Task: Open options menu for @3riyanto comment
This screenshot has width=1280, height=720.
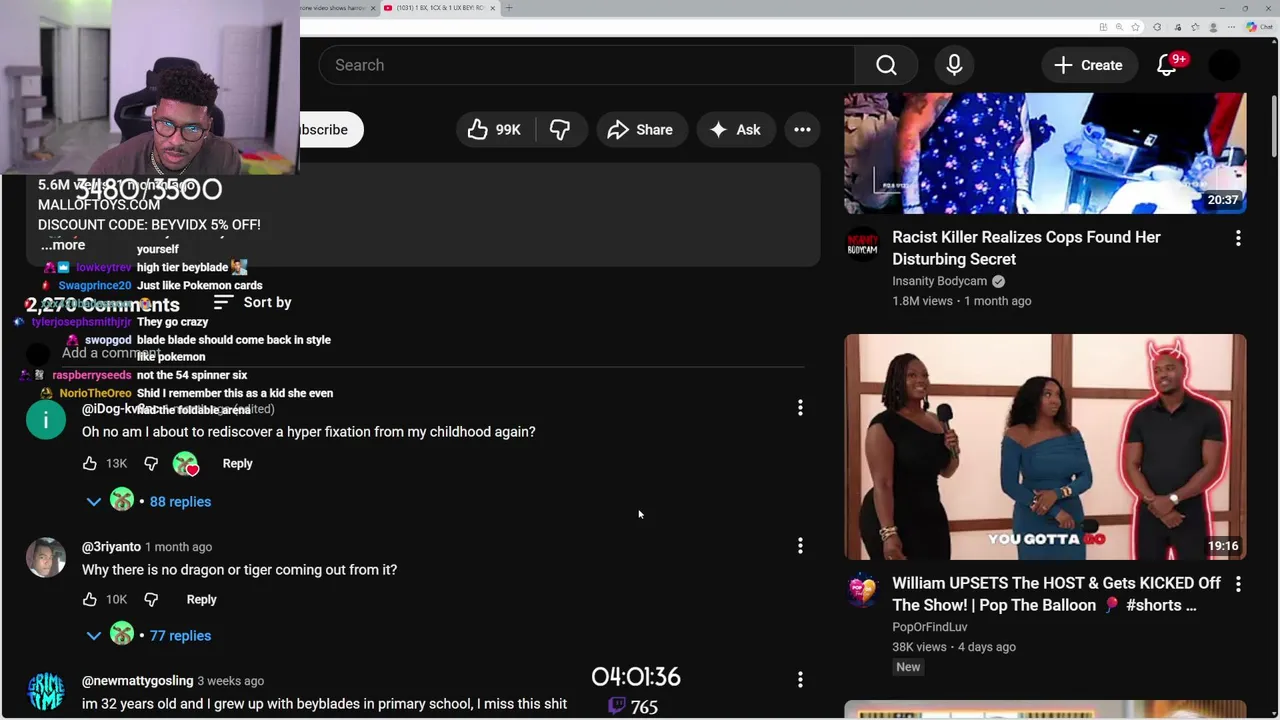Action: tap(800, 546)
